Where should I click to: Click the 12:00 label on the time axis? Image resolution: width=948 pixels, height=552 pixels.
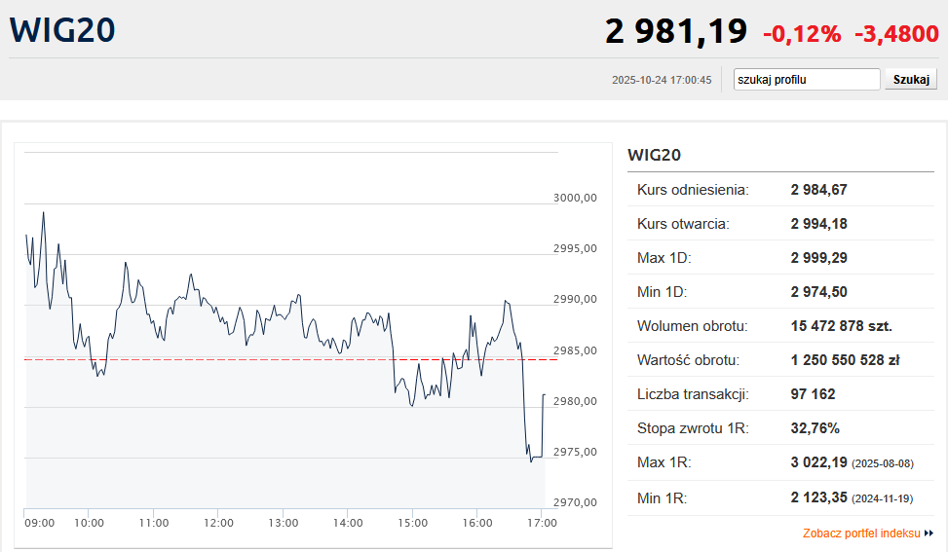pyautogui.click(x=218, y=522)
